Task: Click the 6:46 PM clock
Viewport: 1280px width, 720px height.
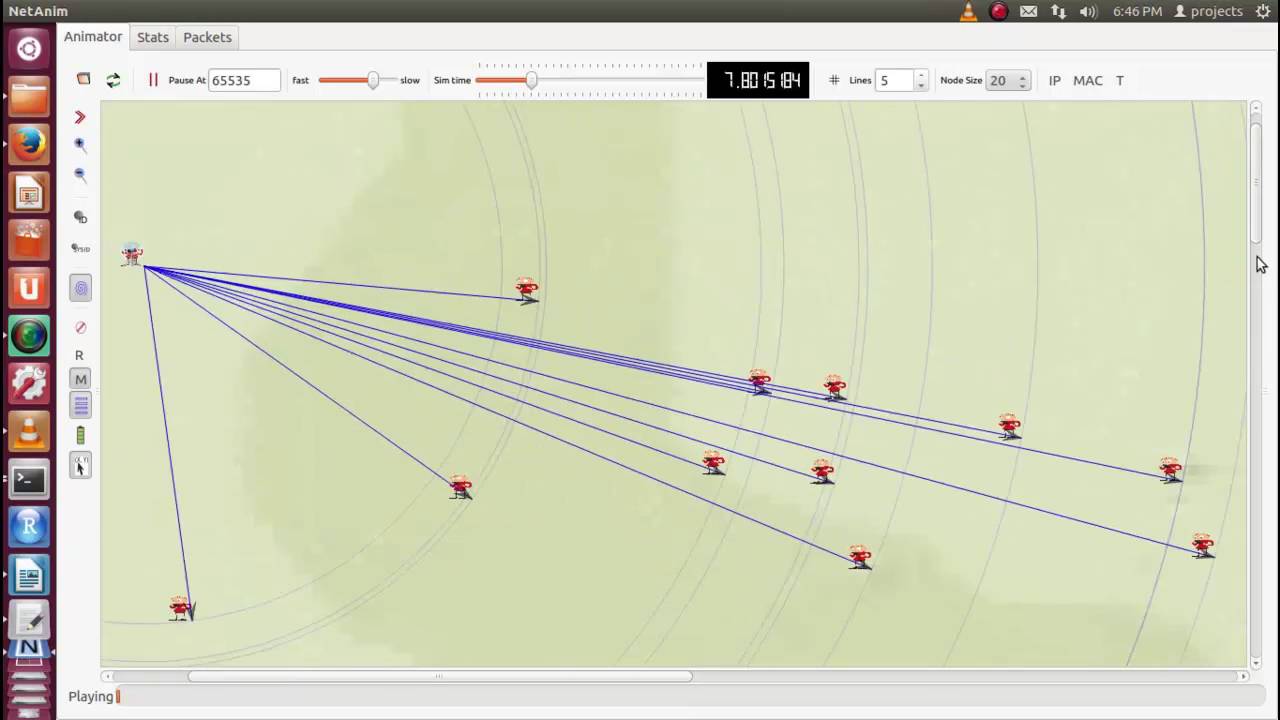Action: 1137,12
